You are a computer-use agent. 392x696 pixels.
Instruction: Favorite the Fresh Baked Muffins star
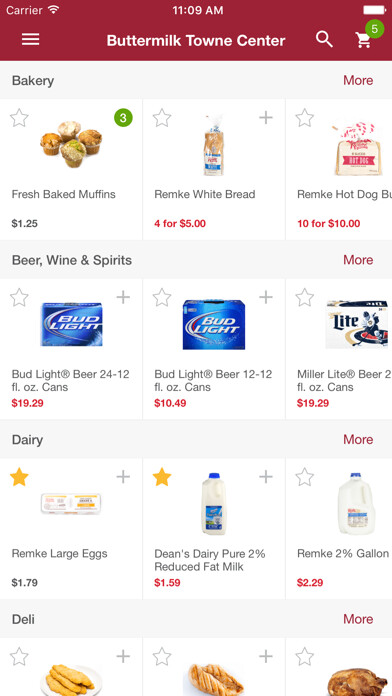pos(19,118)
